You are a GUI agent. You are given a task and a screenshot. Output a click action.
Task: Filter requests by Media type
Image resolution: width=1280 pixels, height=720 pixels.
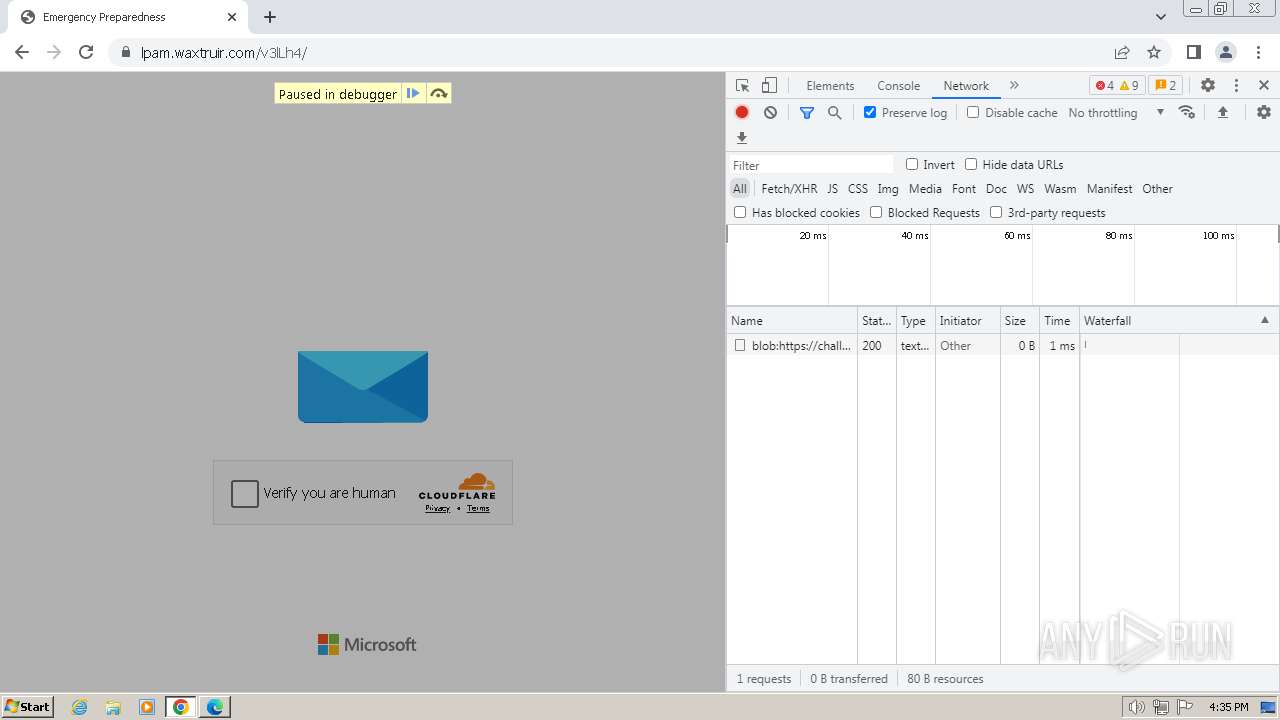click(925, 189)
